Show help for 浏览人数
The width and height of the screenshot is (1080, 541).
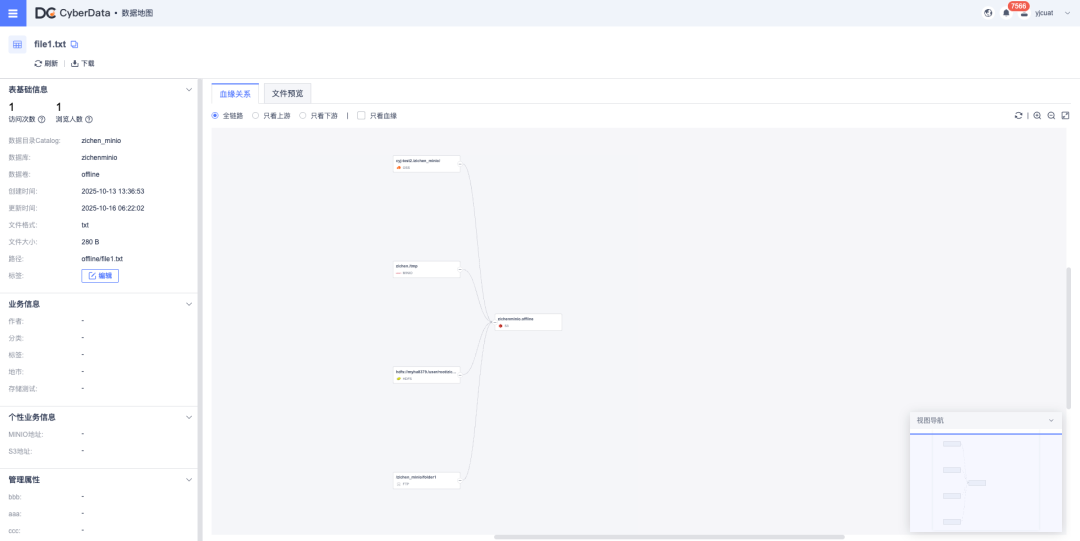tap(89, 119)
